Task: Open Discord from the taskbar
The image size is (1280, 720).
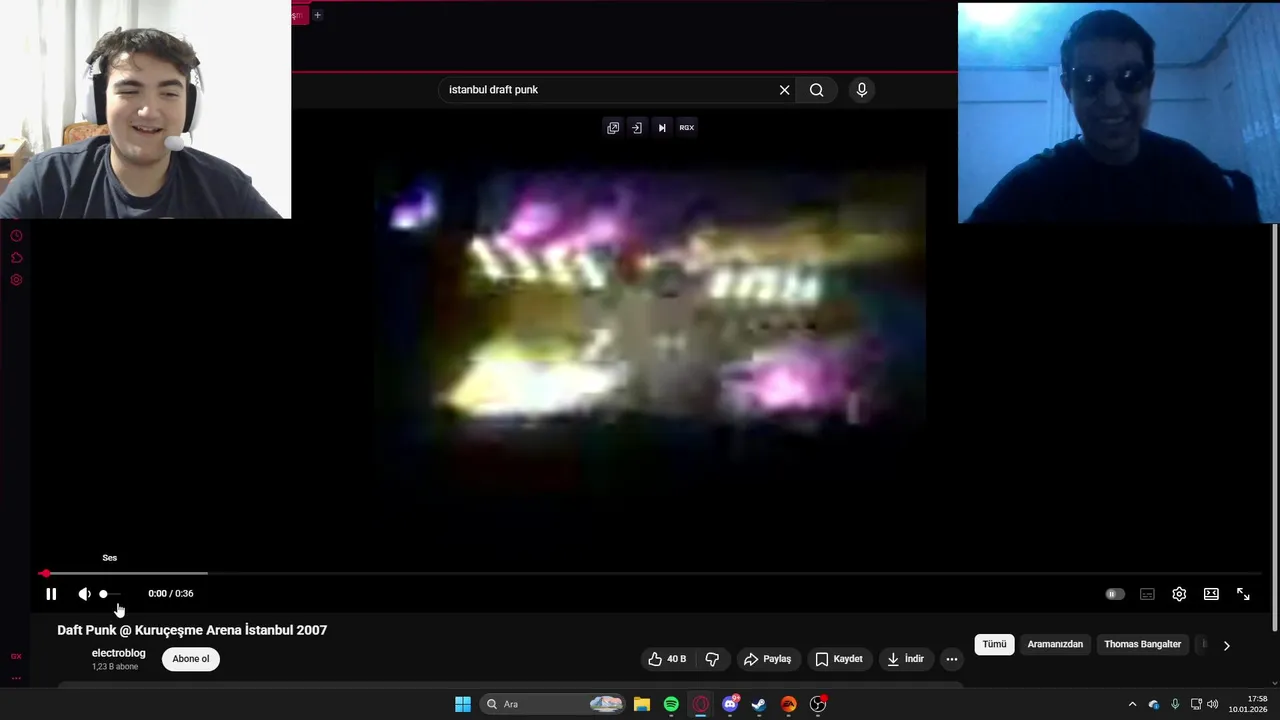Action: pos(730,704)
